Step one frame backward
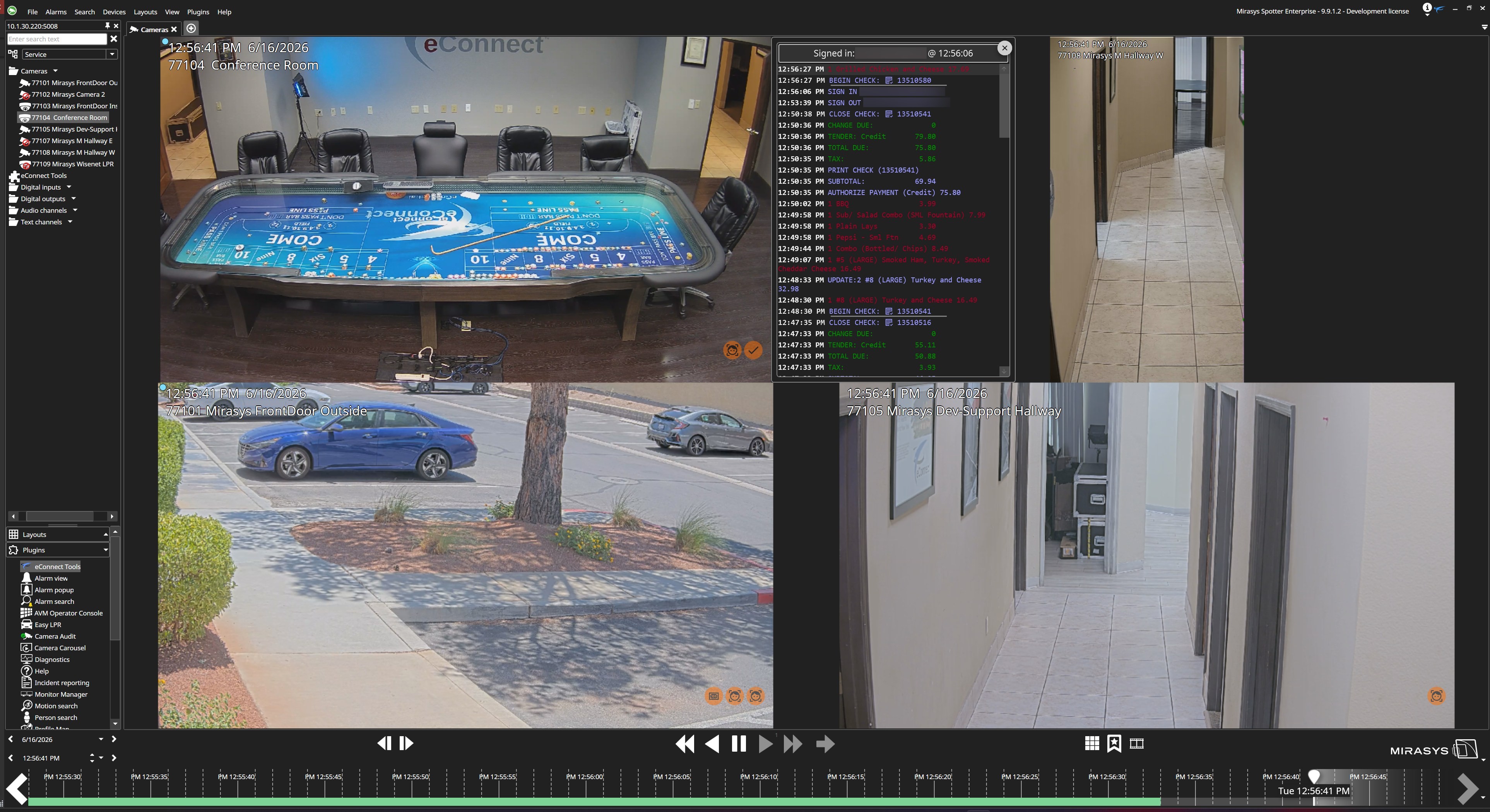 tap(384, 743)
